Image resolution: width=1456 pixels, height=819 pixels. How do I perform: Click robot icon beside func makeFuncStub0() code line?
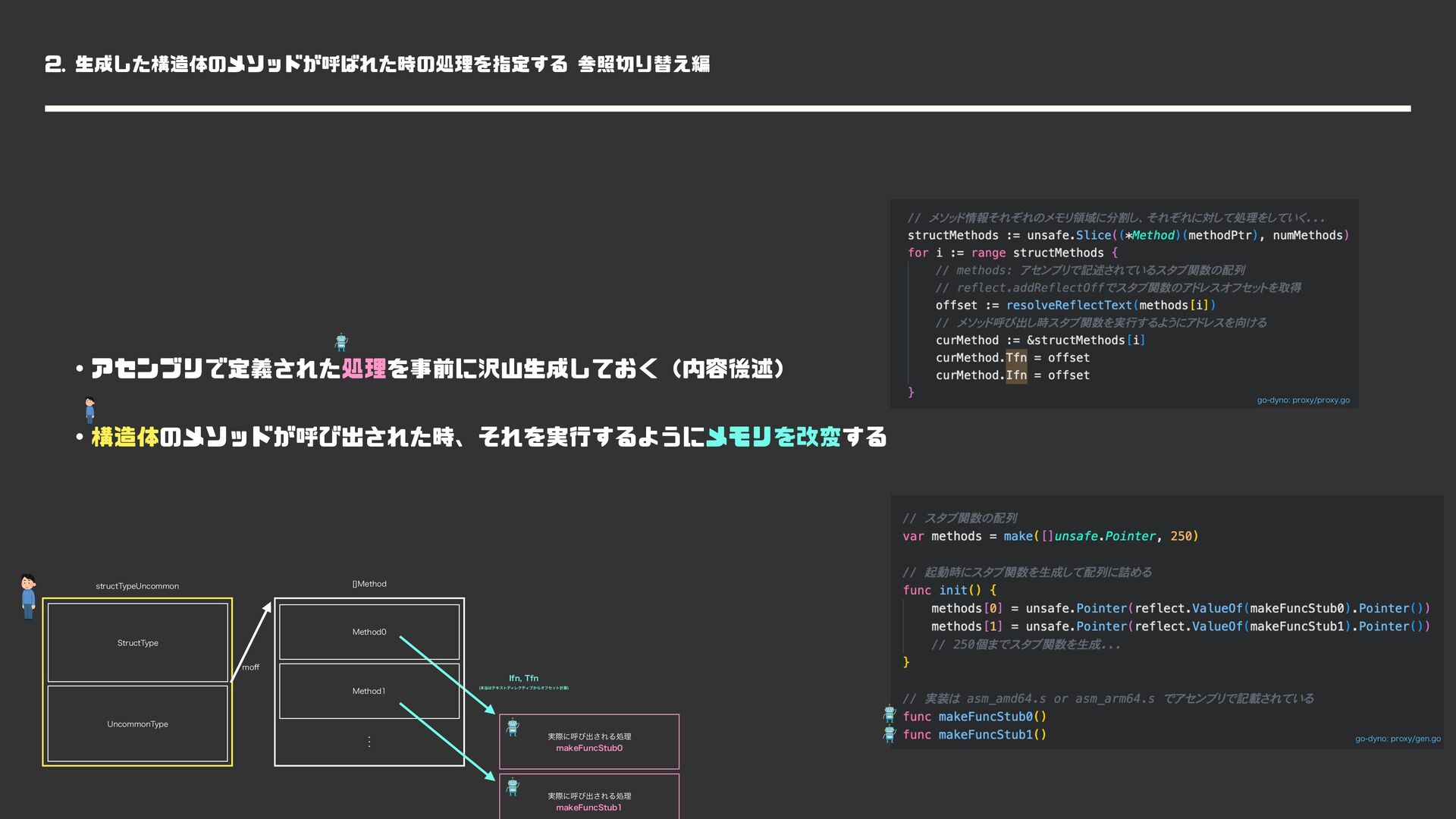coord(890,714)
